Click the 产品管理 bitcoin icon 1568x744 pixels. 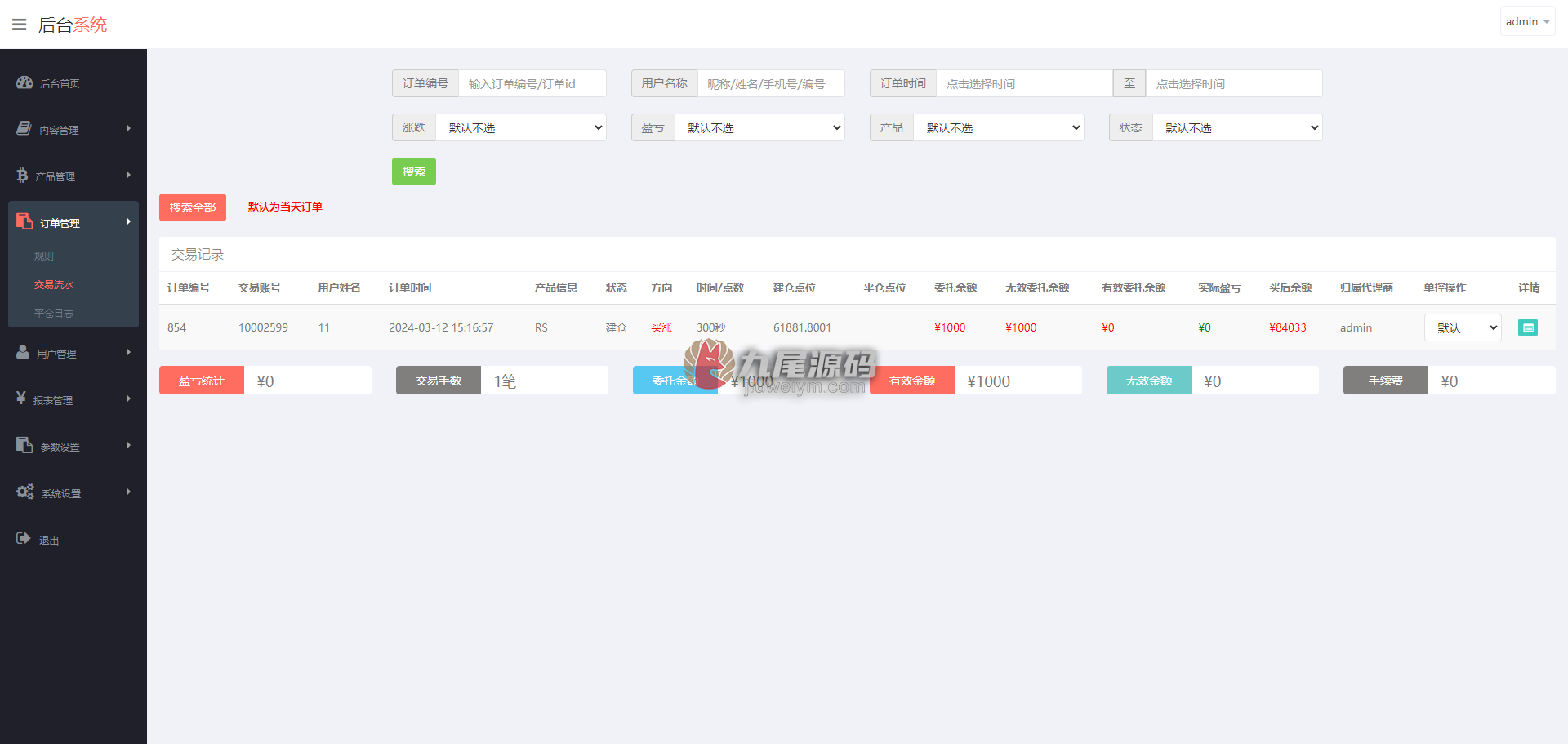(22, 176)
